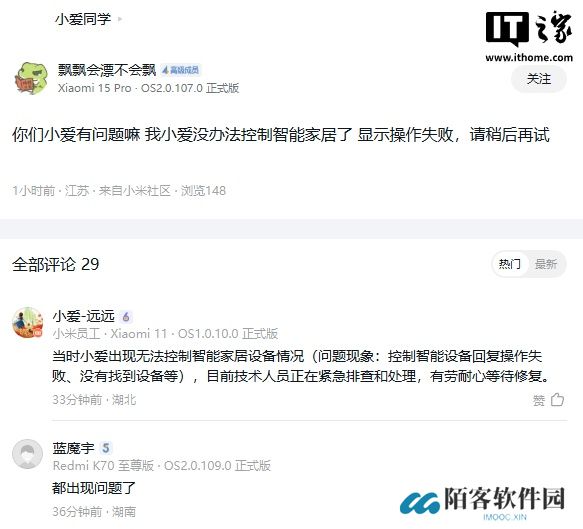Open the 小爱同学 circle link
583x529 pixels.
[x=83, y=19]
